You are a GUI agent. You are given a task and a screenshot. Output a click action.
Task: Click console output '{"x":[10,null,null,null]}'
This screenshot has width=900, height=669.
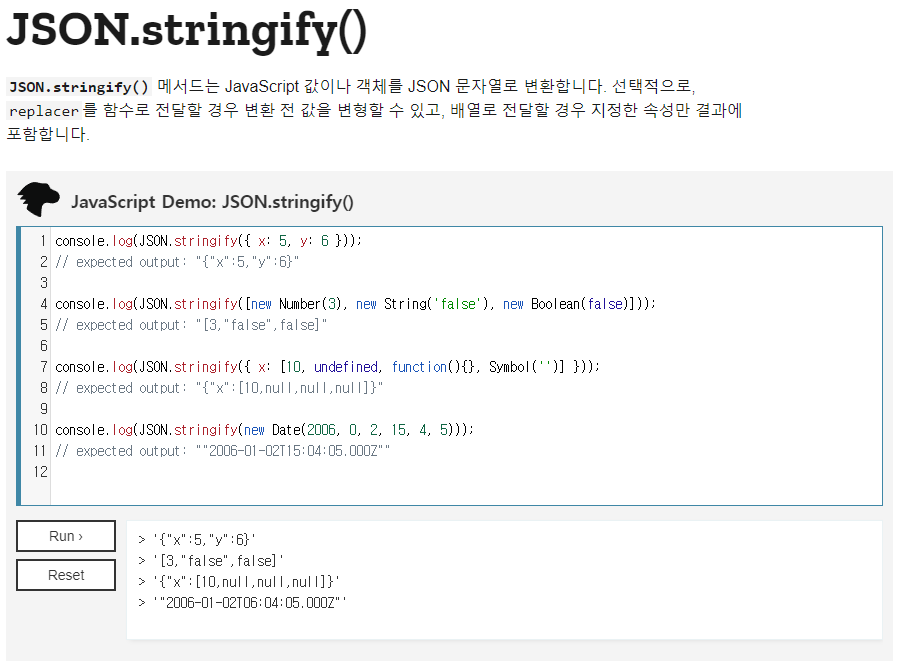point(246,582)
